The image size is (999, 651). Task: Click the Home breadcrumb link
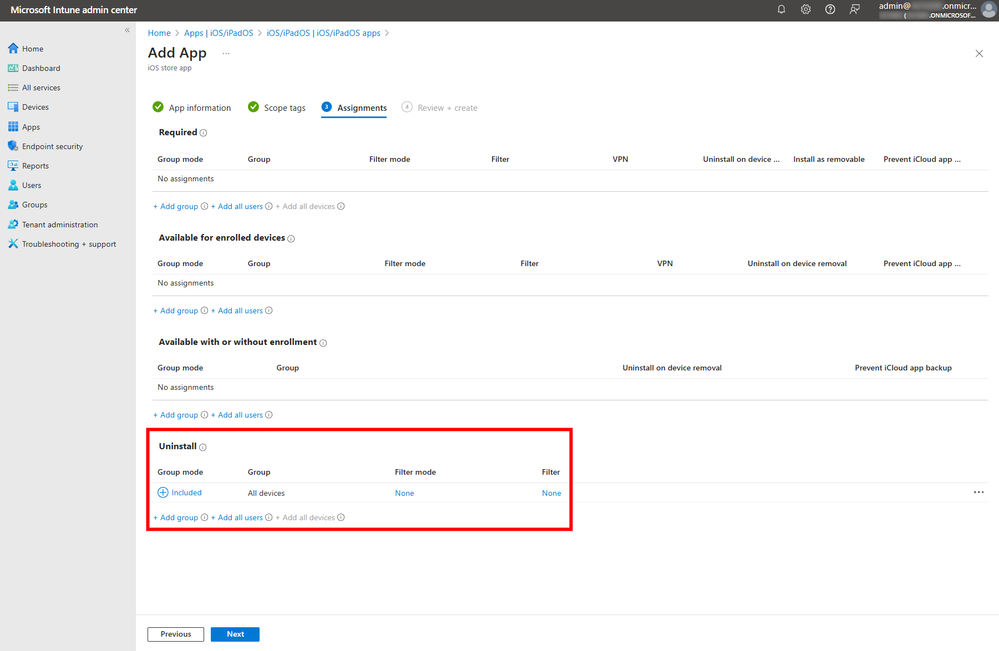159,33
